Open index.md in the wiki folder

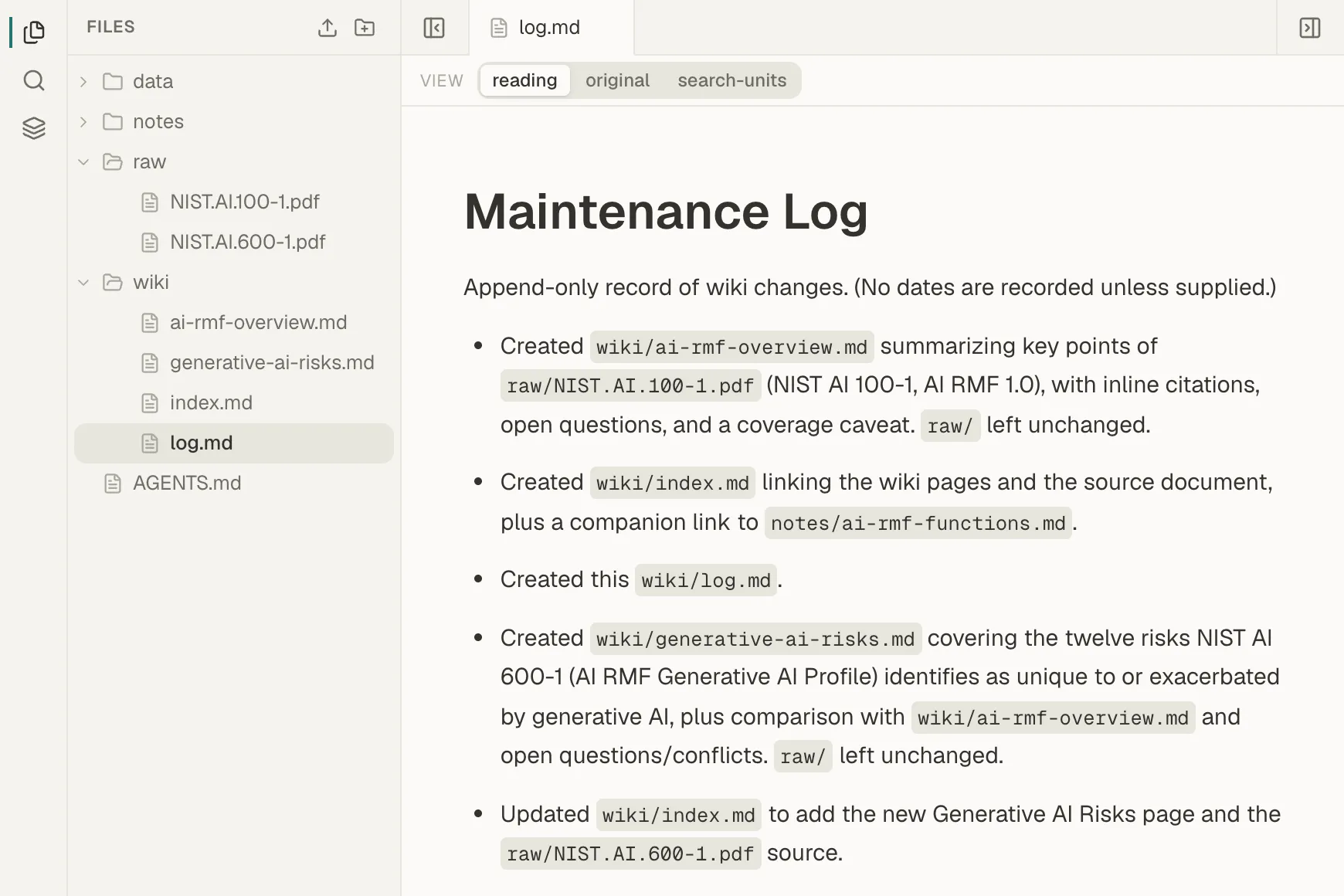(234, 403)
